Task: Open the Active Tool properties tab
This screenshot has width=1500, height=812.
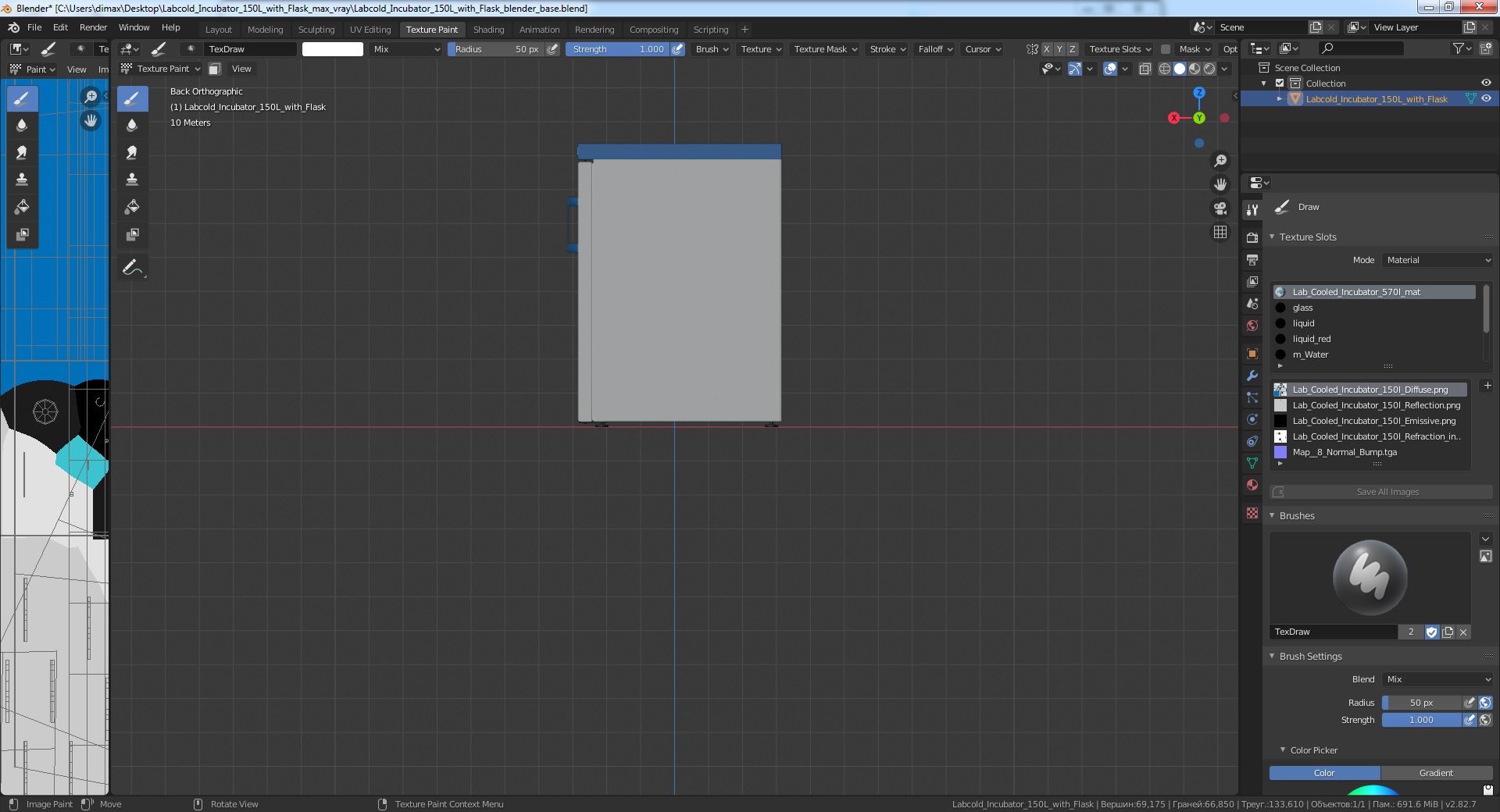Action: coord(1252,210)
